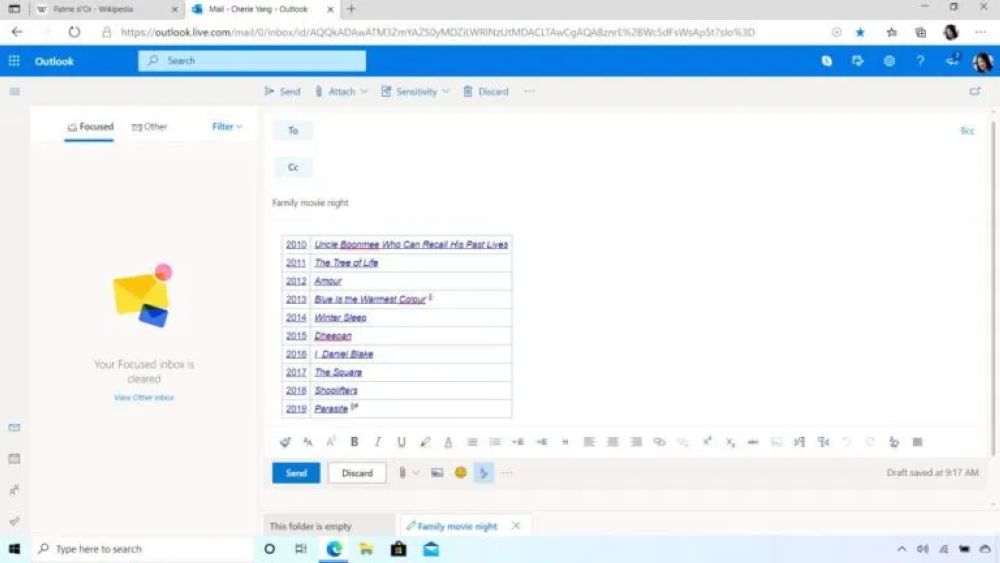Select the Family movie night draft tab
The width and height of the screenshot is (1000, 563).
pyautogui.click(x=457, y=526)
